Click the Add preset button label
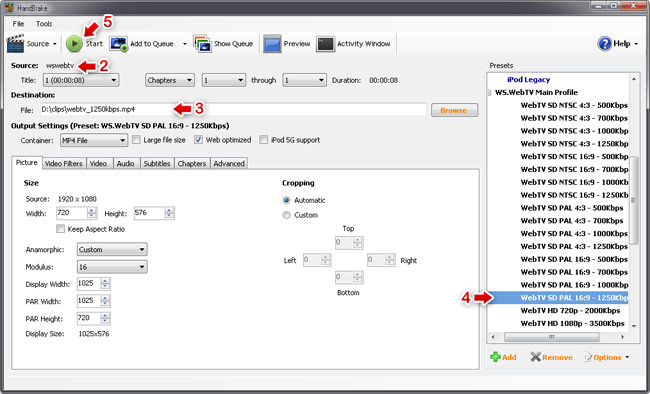This screenshot has height=394, width=650. point(509,357)
